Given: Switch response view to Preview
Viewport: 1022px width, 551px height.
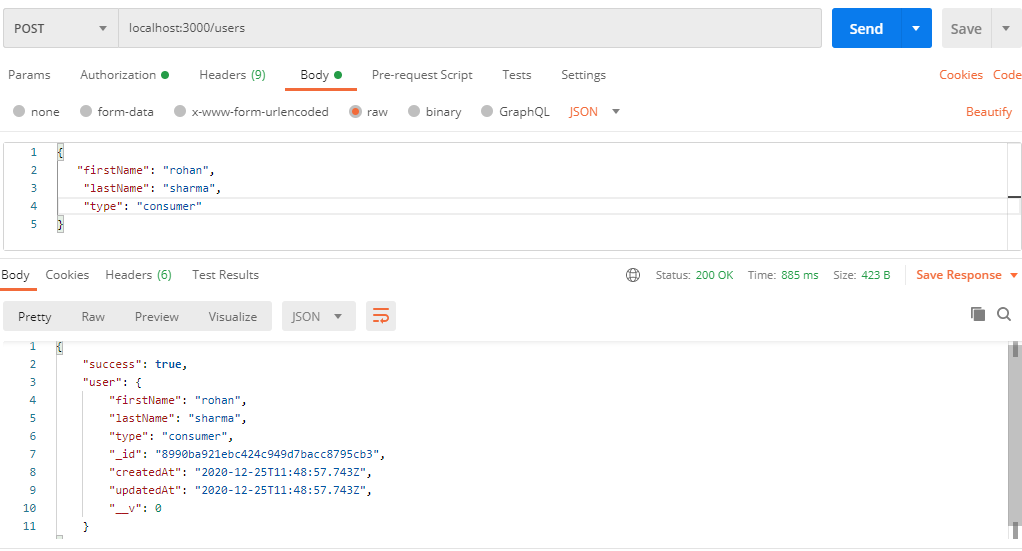Looking at the screenshot, I should point(156,316).
